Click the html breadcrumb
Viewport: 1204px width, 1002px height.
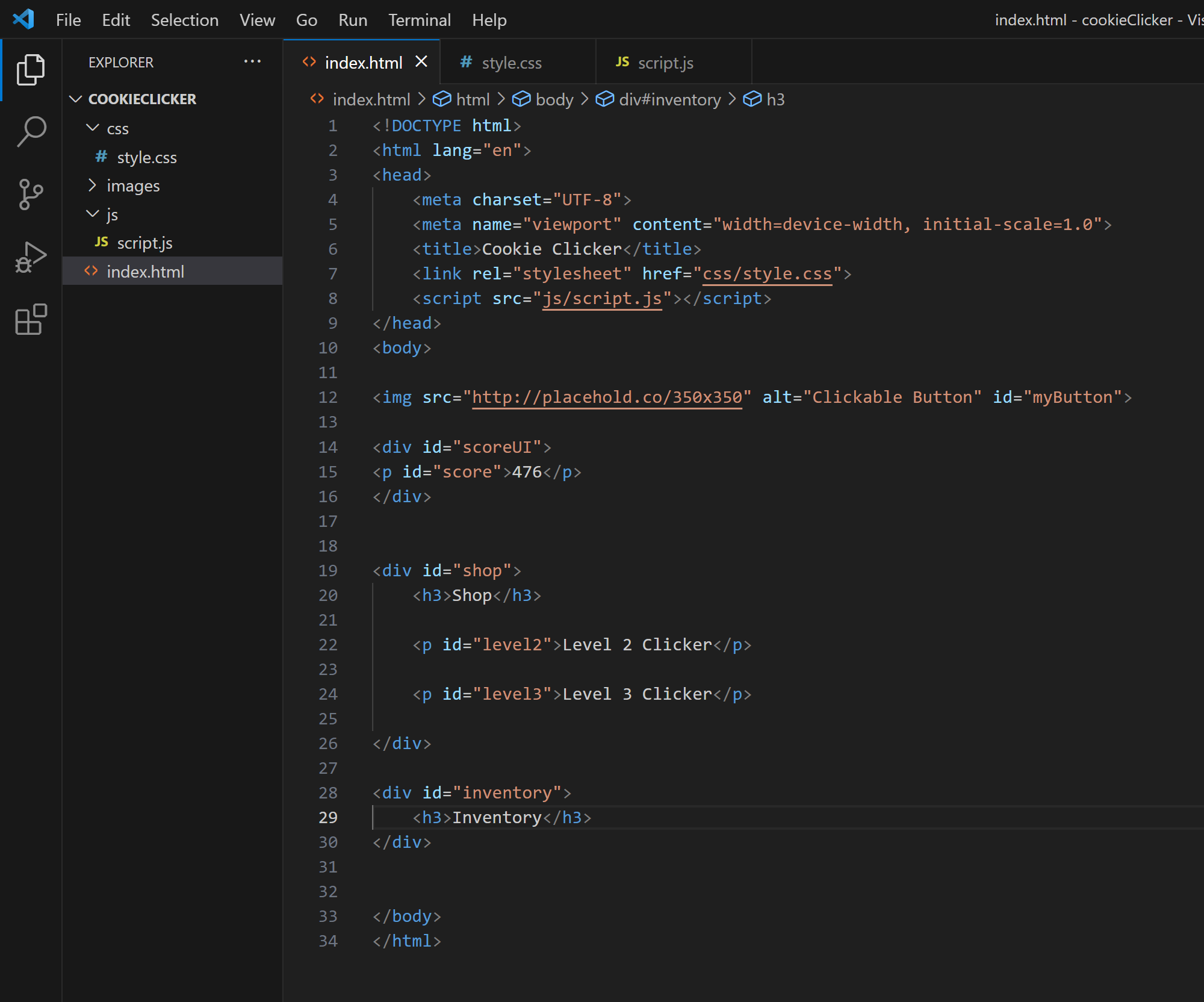tap(473, 99)
